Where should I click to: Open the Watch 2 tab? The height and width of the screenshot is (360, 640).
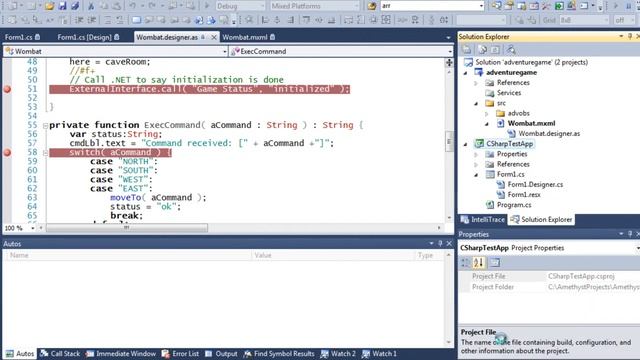(x=338, y=354)
